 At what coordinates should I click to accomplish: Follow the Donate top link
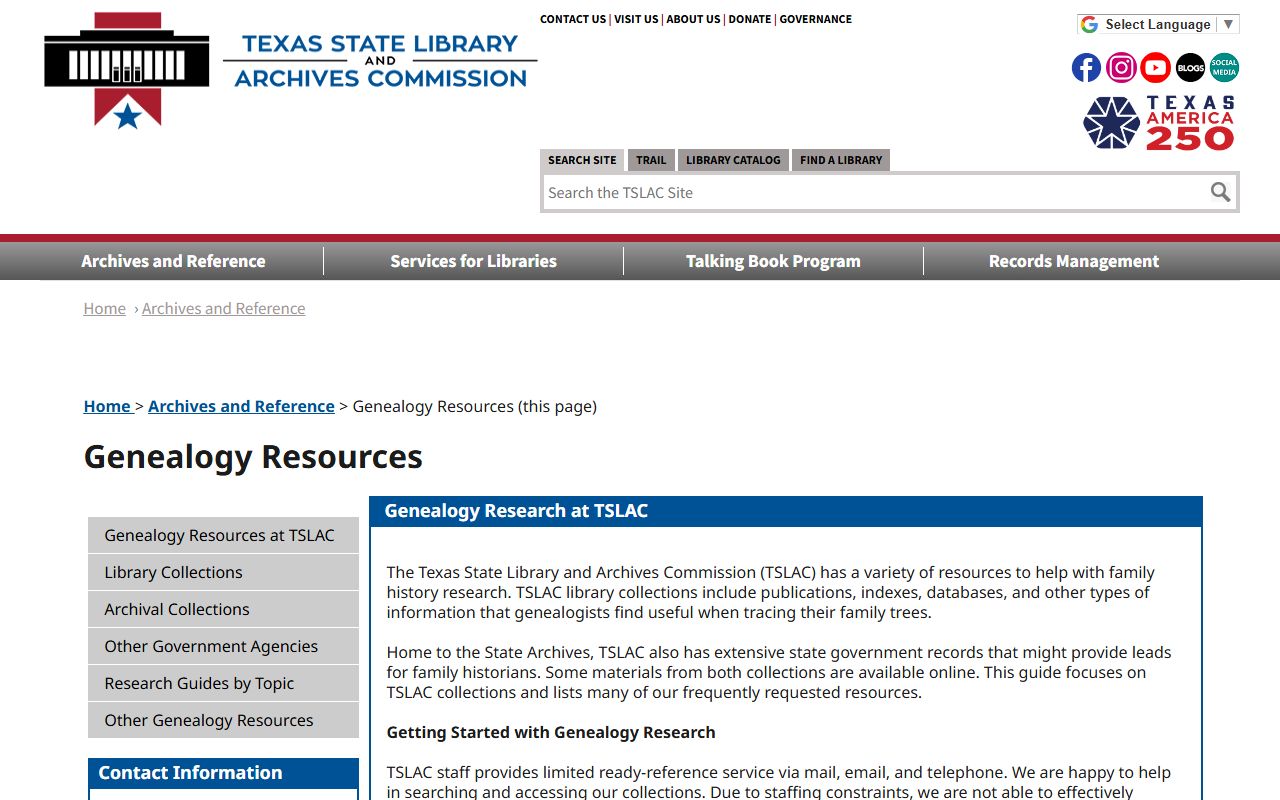point(750,19)
